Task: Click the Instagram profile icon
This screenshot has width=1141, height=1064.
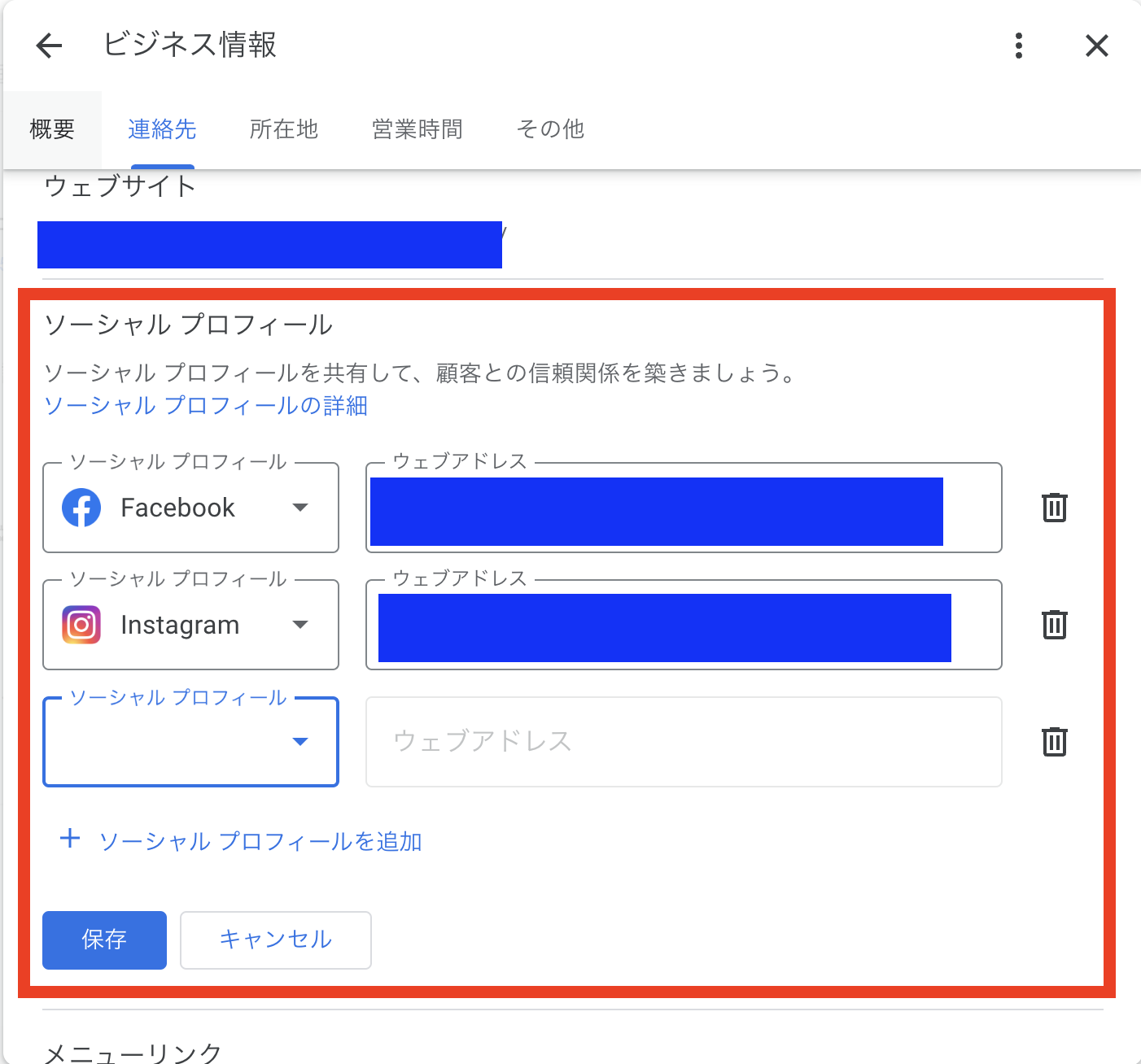Action: 81,624
